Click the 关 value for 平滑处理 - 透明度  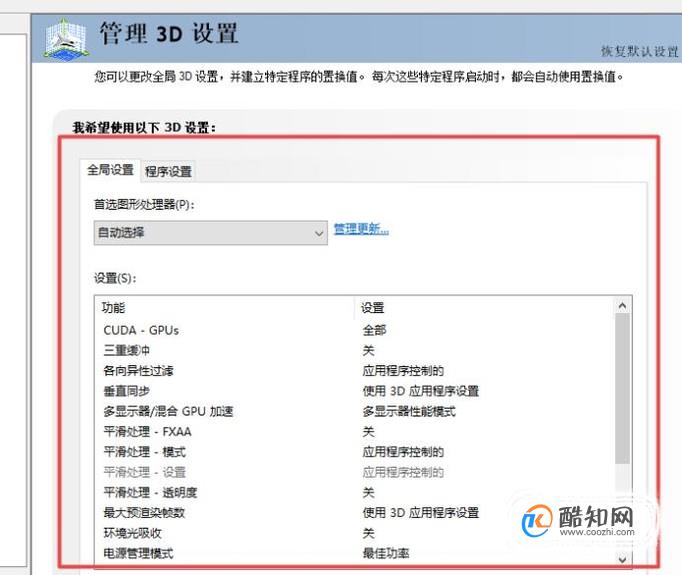coord(368,492)
